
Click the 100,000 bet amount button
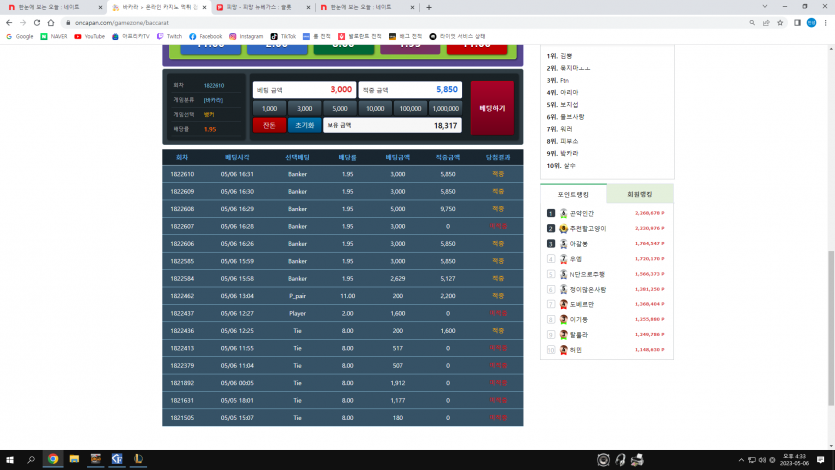click(x=410, y=109)
